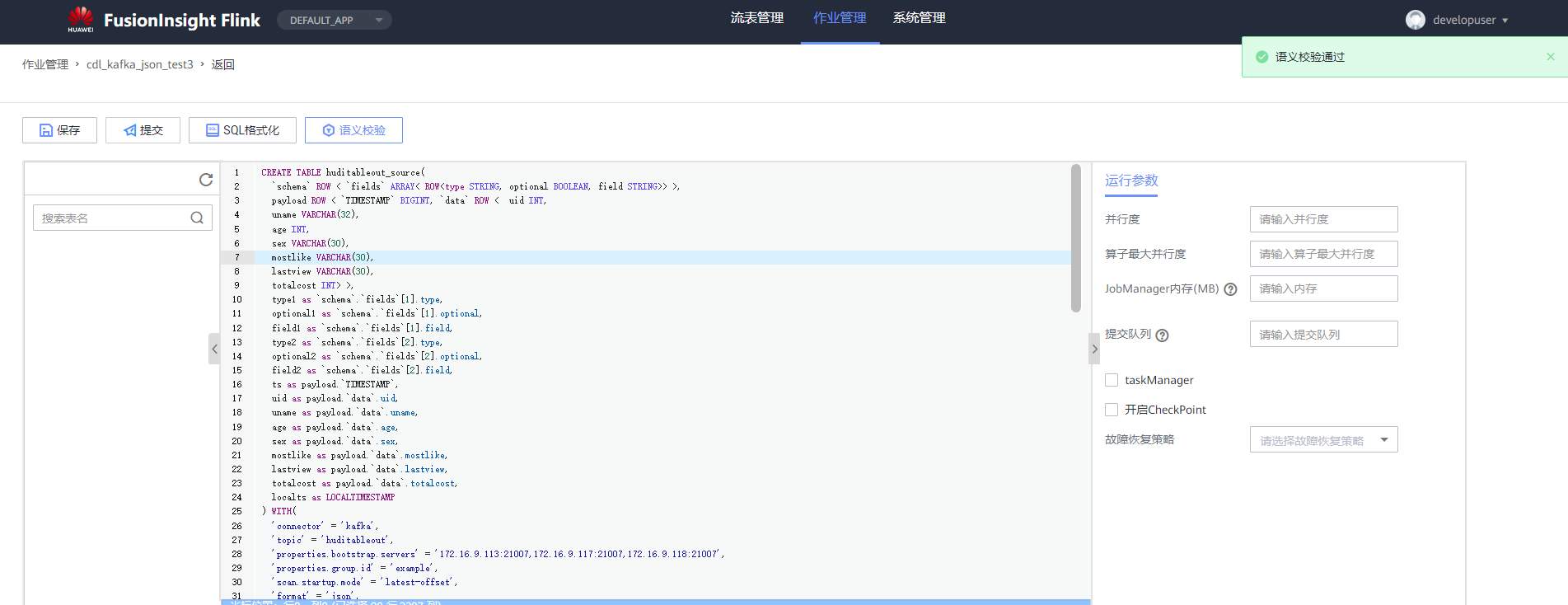Focus the 算子最大并行度 input field
The image size is (1568, 605).
1323,254
